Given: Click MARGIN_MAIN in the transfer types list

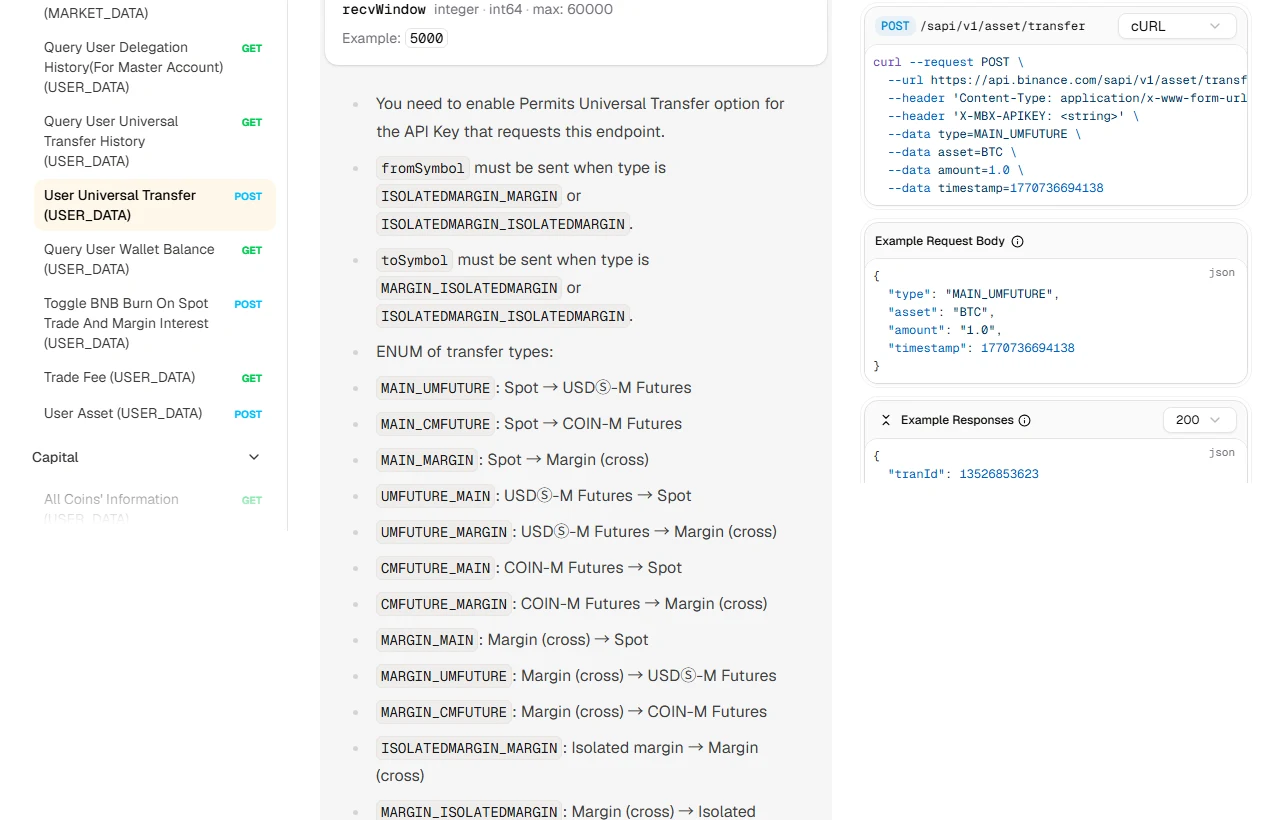Looking at the screenshot, I should coord(427,640).
